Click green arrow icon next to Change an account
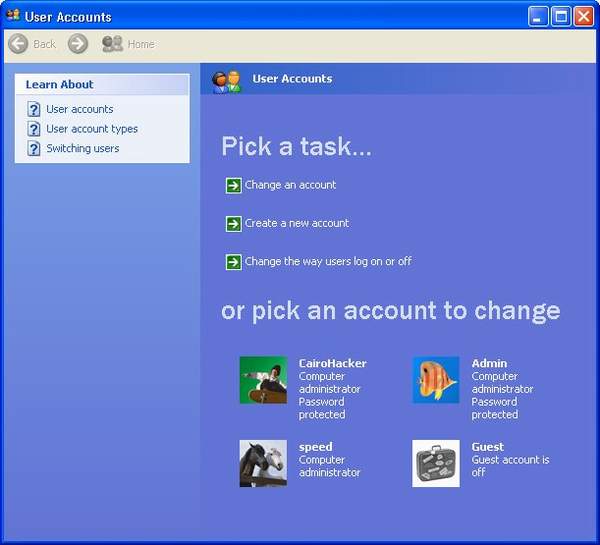The height and width of the screenshot is (545, 600). click(233, 186)
